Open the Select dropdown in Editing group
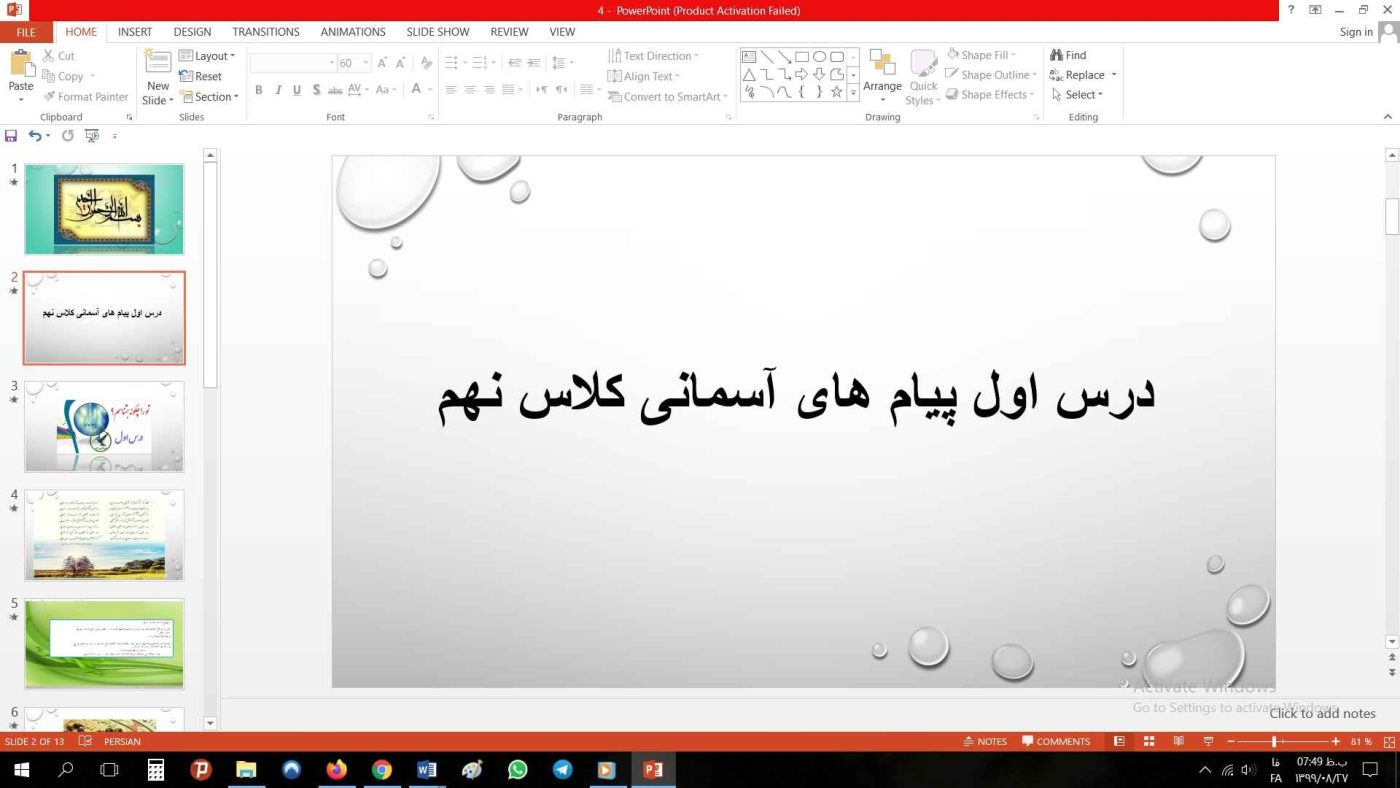This screenshot has height=788, width=1400. (1077, 95)
